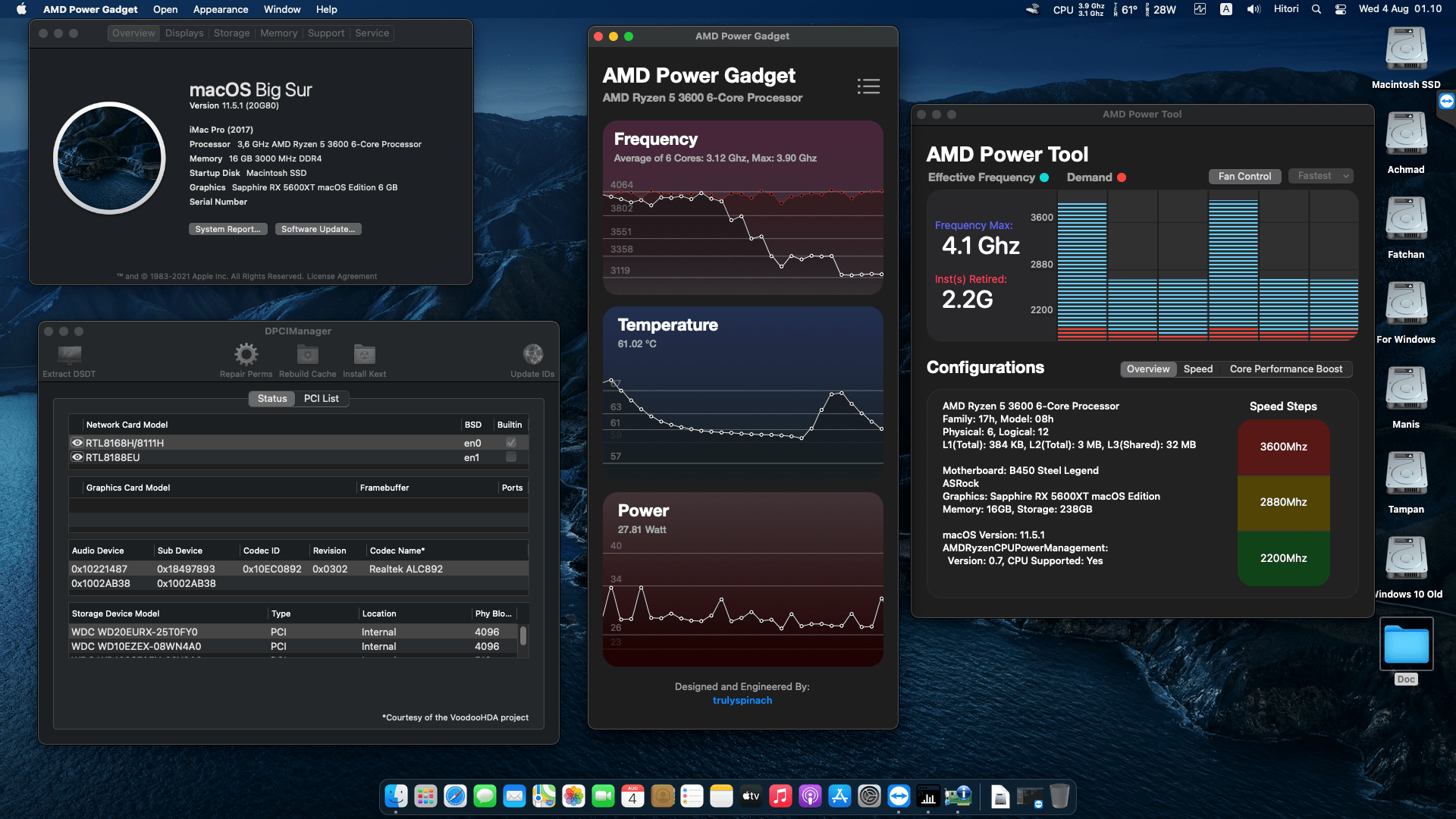
Task: Open the trulyspinach link
Action: tap(742, 700)
